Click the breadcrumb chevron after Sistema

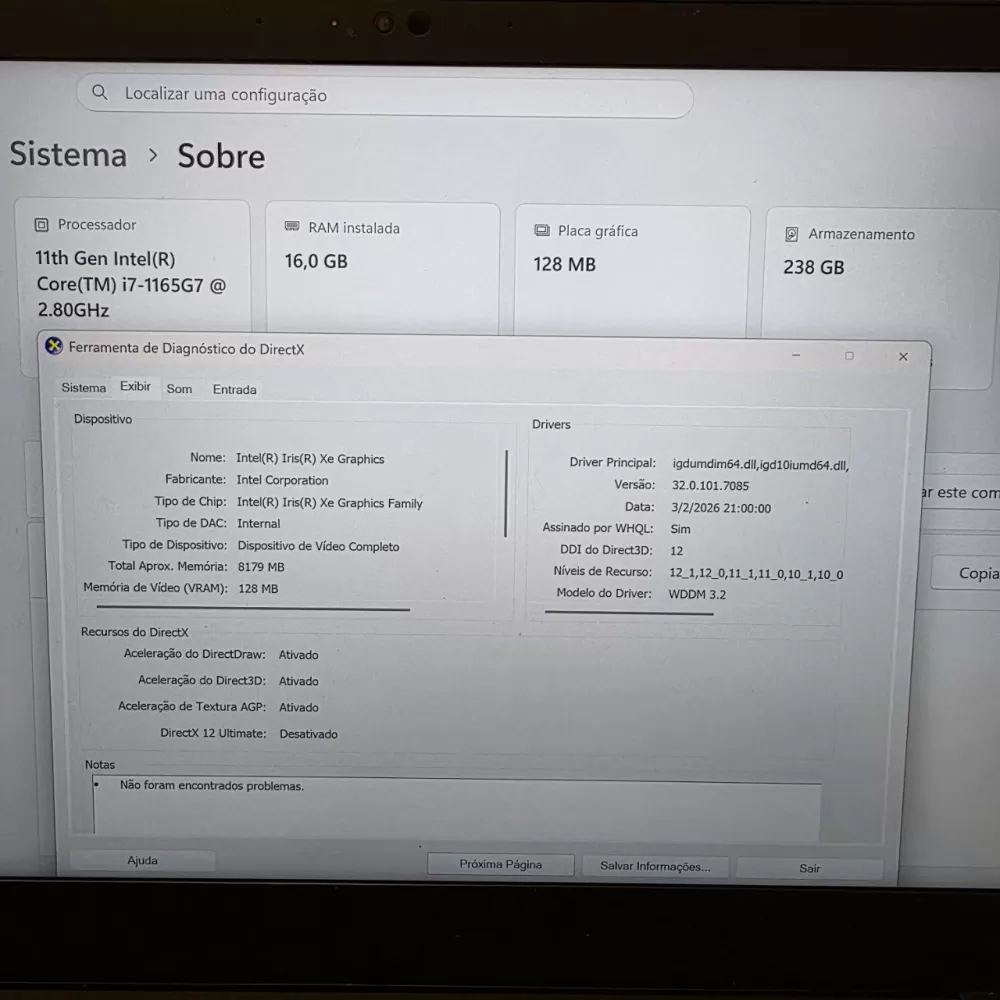tap(153, 154)
